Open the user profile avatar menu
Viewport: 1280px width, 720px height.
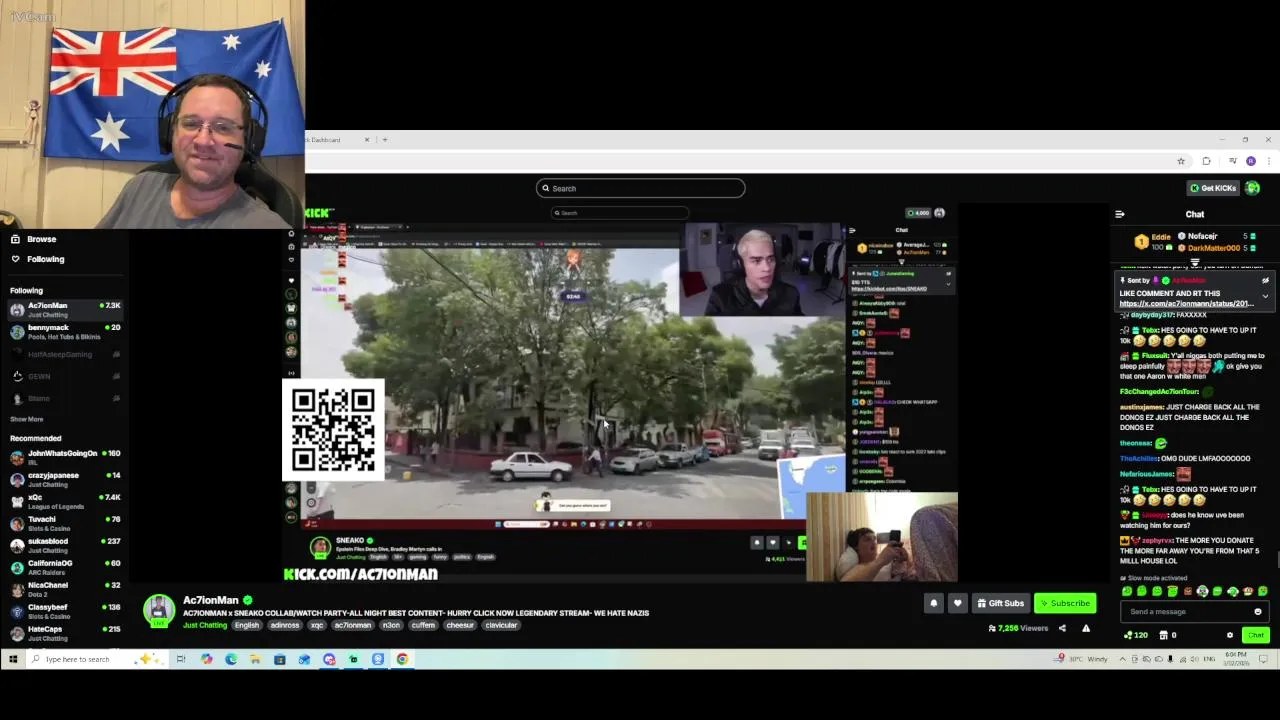click(x=1252, y=188)
